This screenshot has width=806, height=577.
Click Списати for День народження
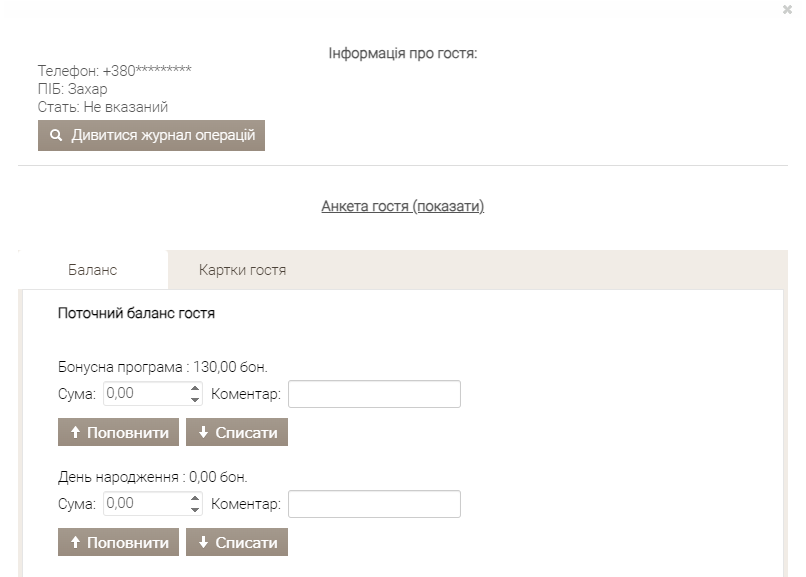(x=237, y=542)
